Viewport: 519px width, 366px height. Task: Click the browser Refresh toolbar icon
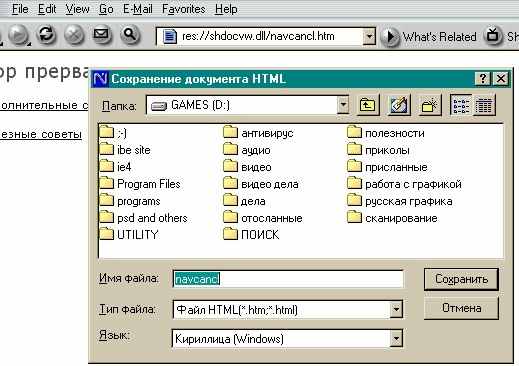(x=46, y=35)
